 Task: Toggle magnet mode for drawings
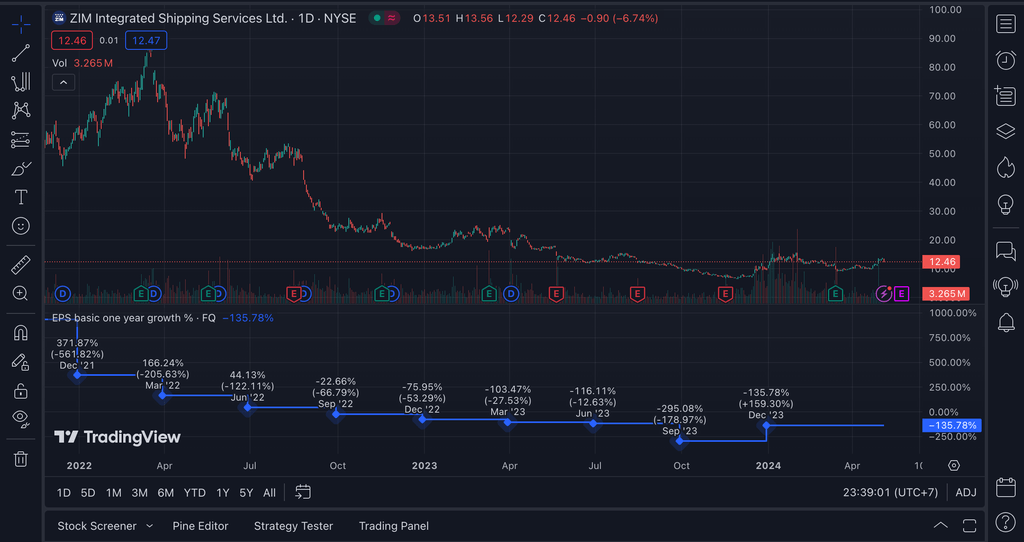coord(20,332)
